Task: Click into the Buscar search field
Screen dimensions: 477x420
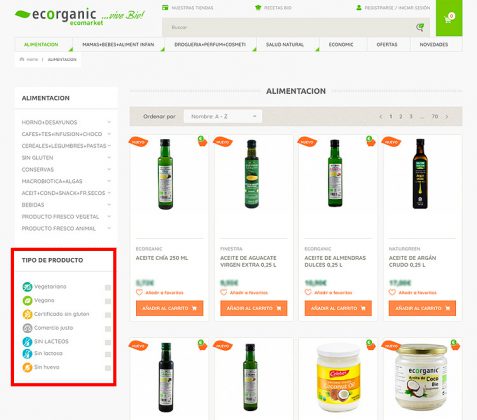Action: pos(288,27)
